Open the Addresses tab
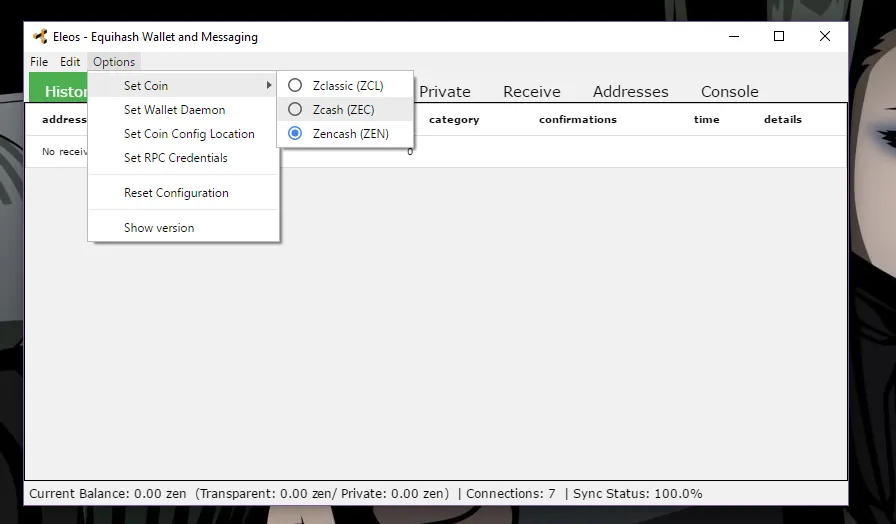Image resolution: width=896 pixels, height=524 pixels. tap(630, 91)
